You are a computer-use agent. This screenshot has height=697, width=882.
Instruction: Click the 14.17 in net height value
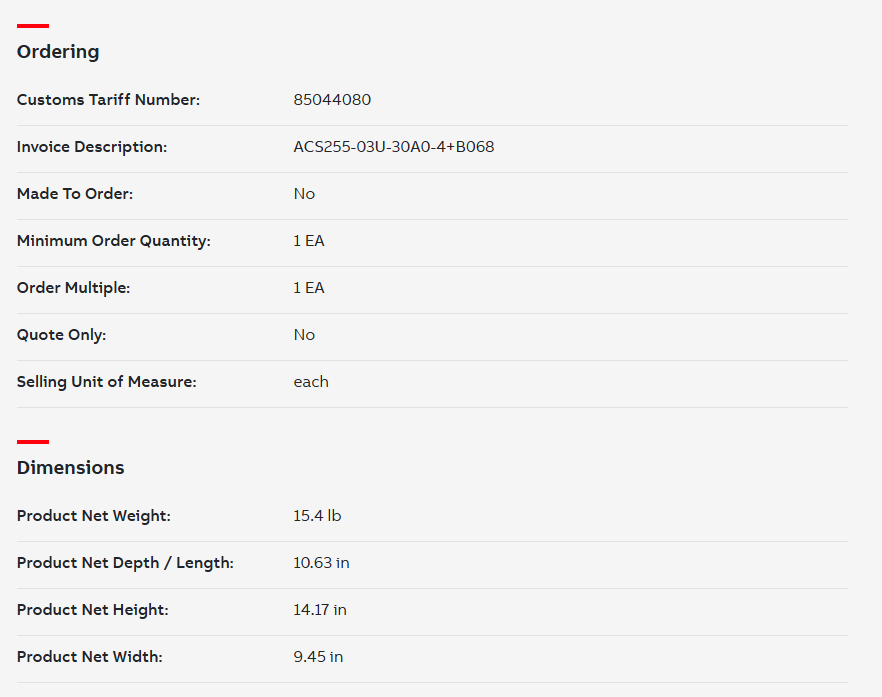(x=320, y=610)
